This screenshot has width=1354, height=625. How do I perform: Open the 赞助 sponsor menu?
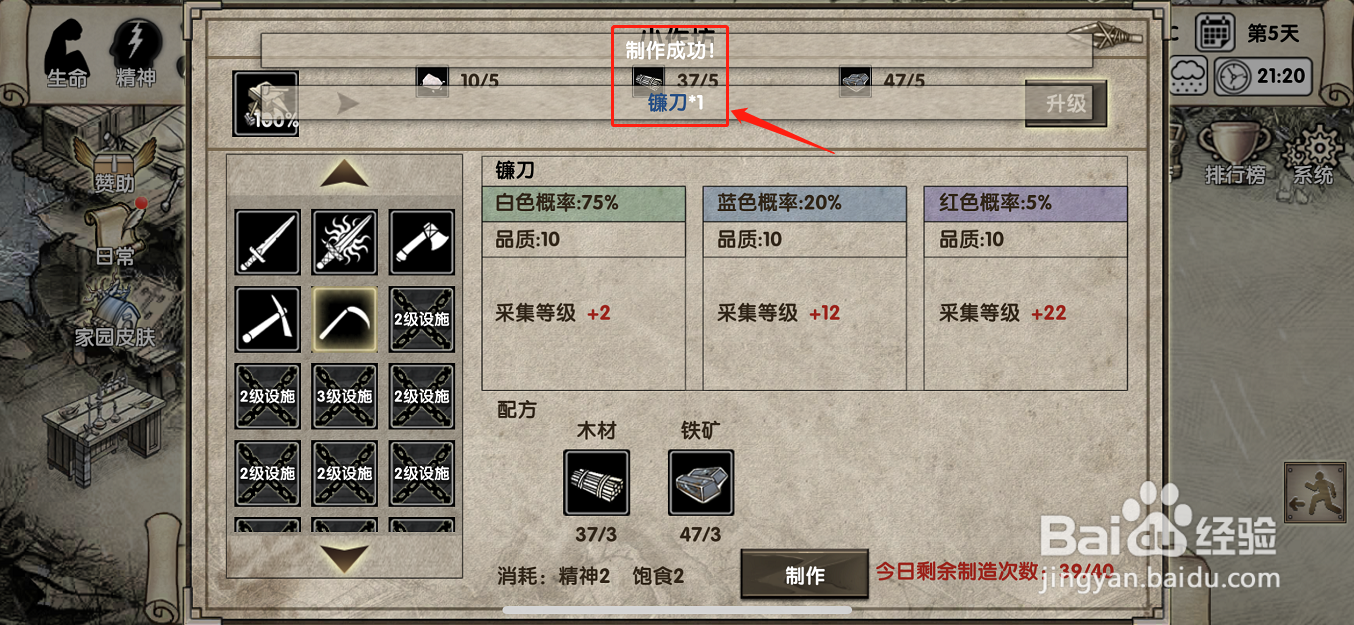[x=115, y=165]
